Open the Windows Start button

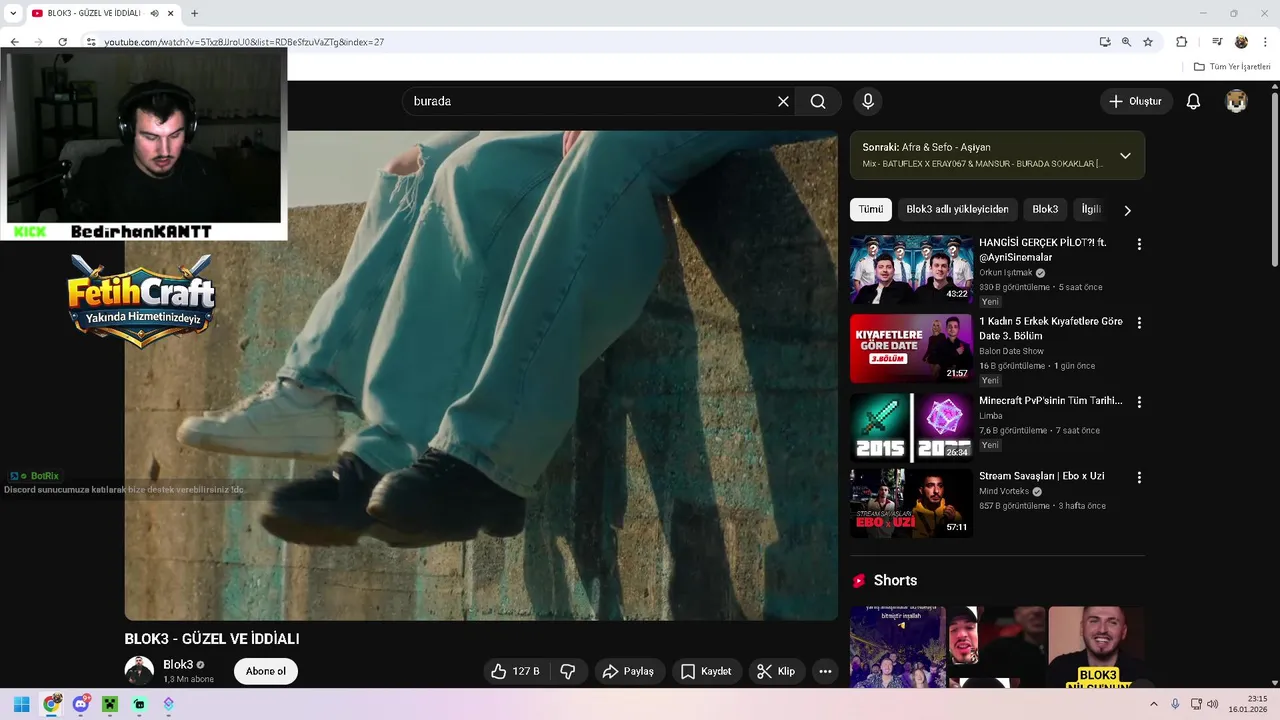click(x=21, y=704)
